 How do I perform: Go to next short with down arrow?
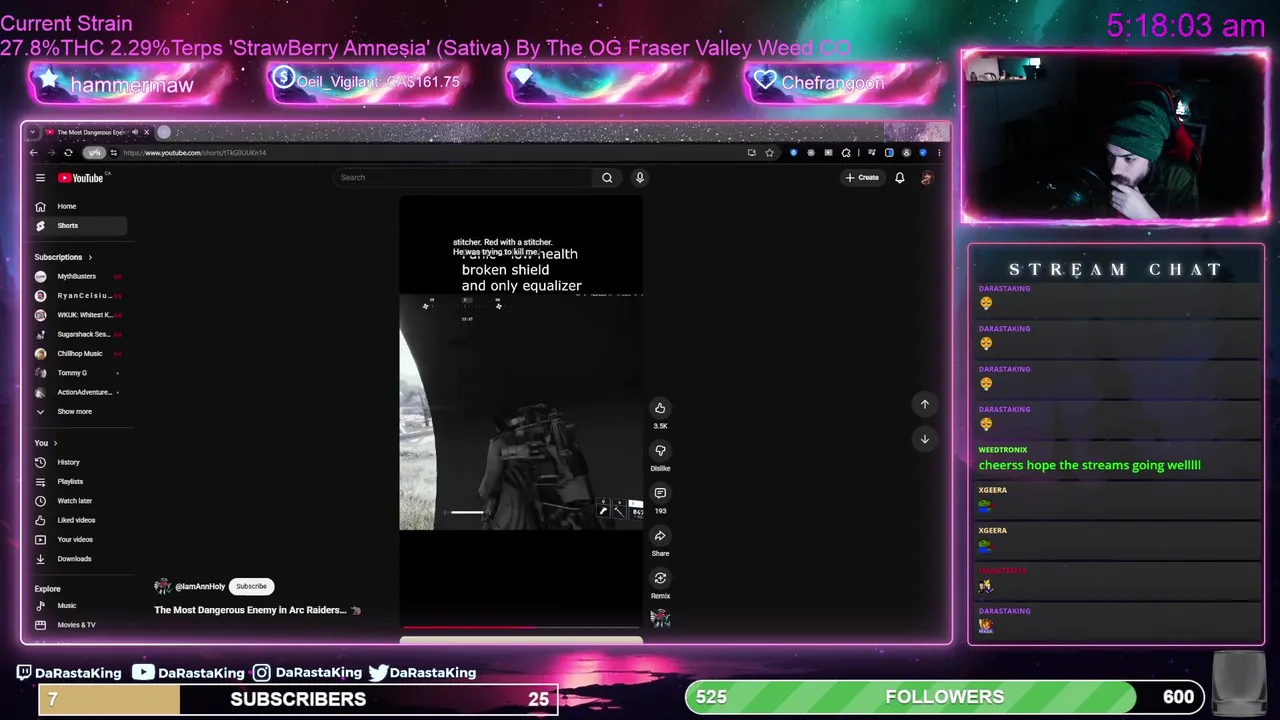coord(925,439)
